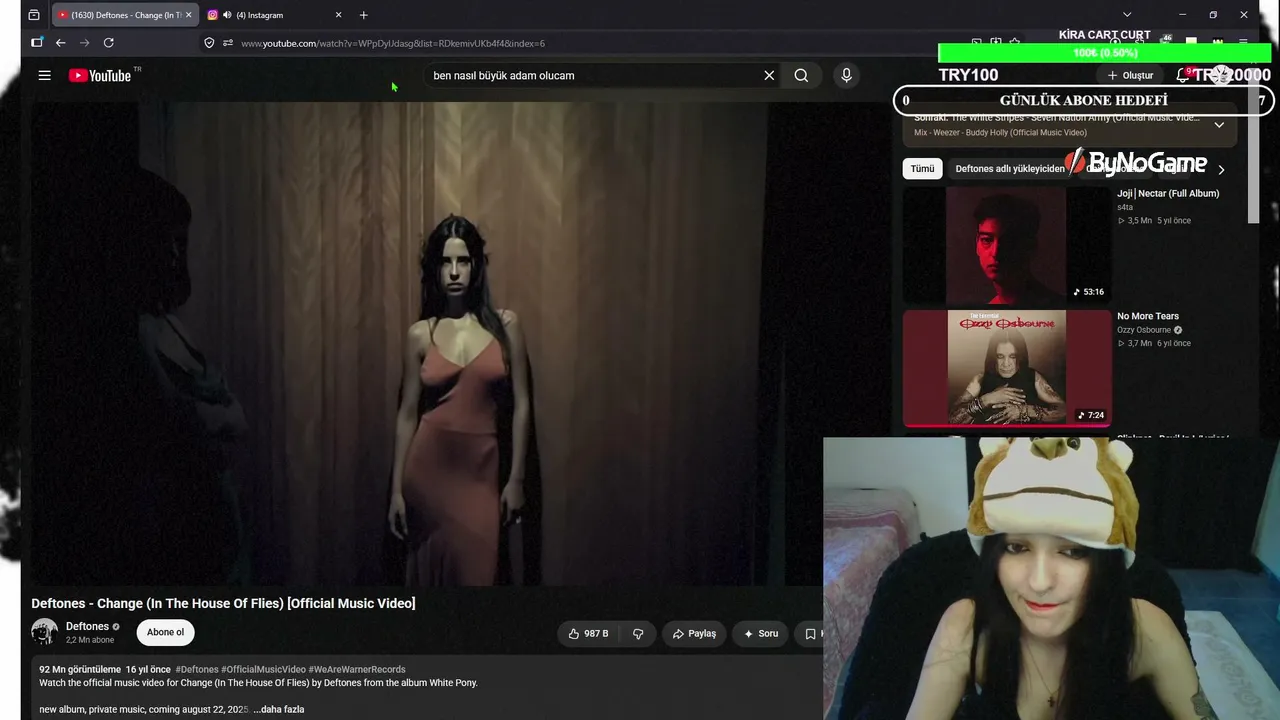Show more filter chips with right arrow
The width and height of the screenshot is (1280, 720).
[1221, 170]
